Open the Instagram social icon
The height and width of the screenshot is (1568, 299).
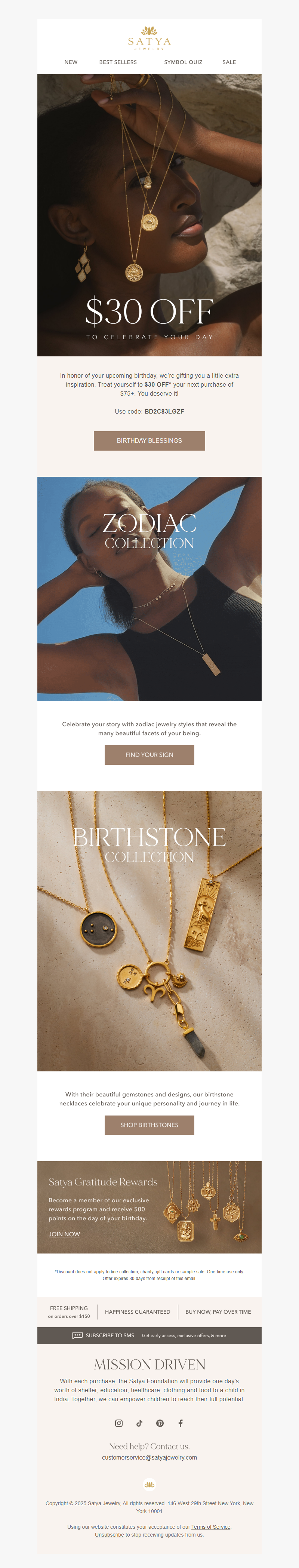point(119,1423)
